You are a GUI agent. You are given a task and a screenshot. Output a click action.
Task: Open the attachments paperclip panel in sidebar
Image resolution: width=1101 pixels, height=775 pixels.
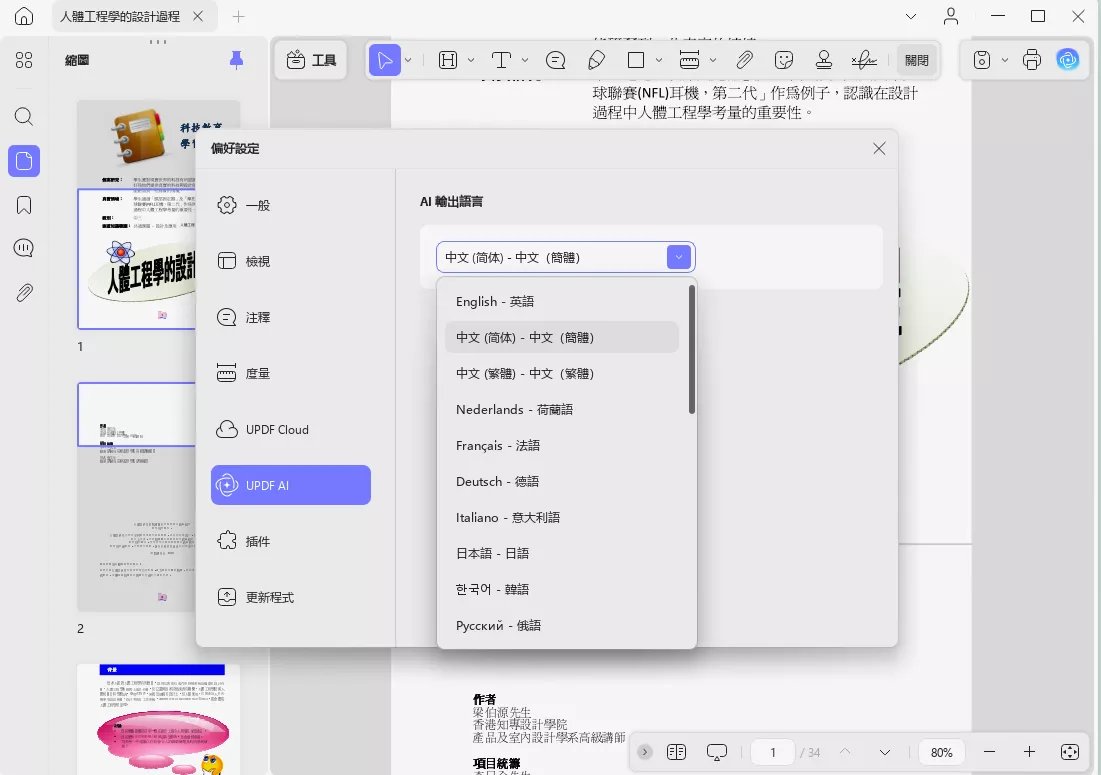24,292
